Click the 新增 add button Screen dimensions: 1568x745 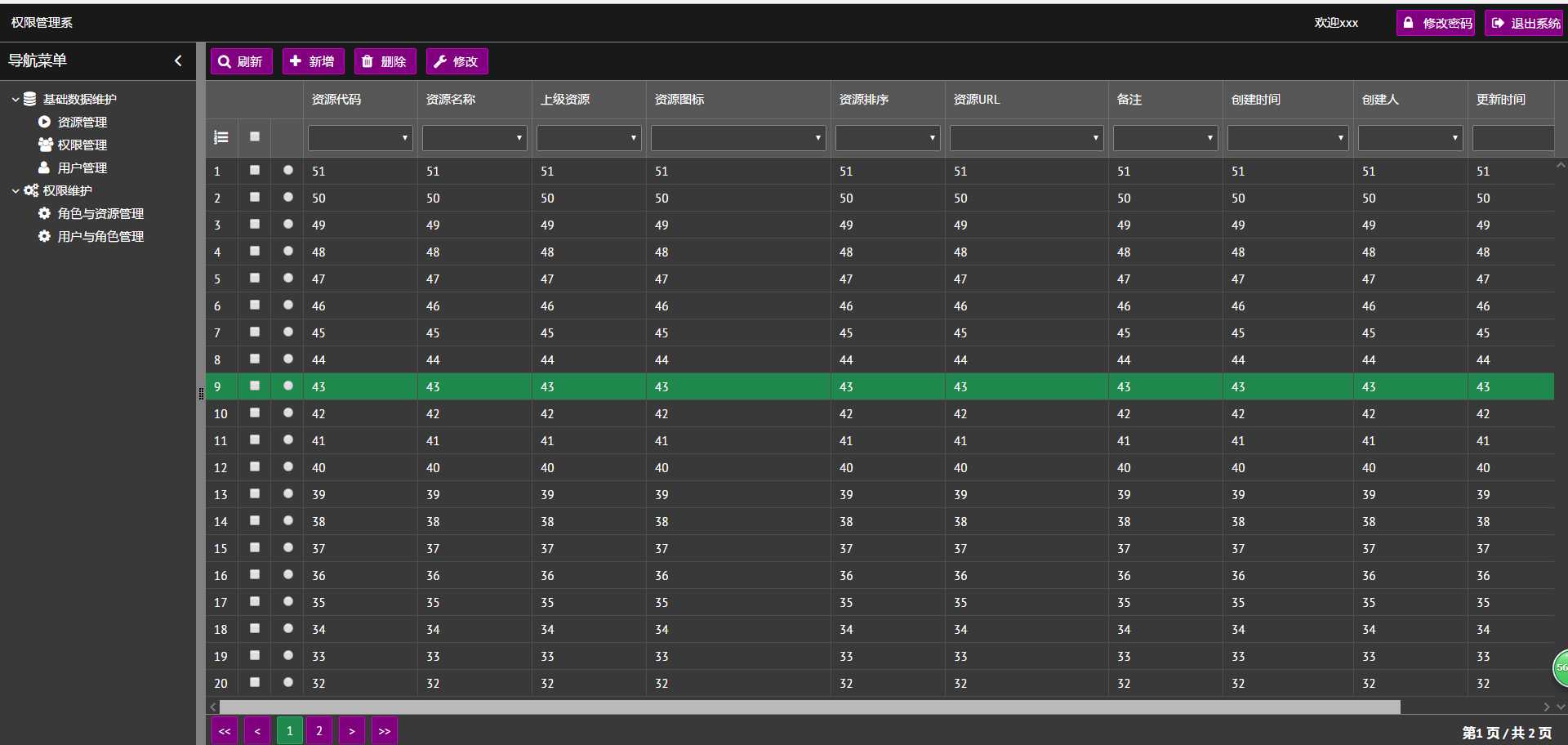314,61
